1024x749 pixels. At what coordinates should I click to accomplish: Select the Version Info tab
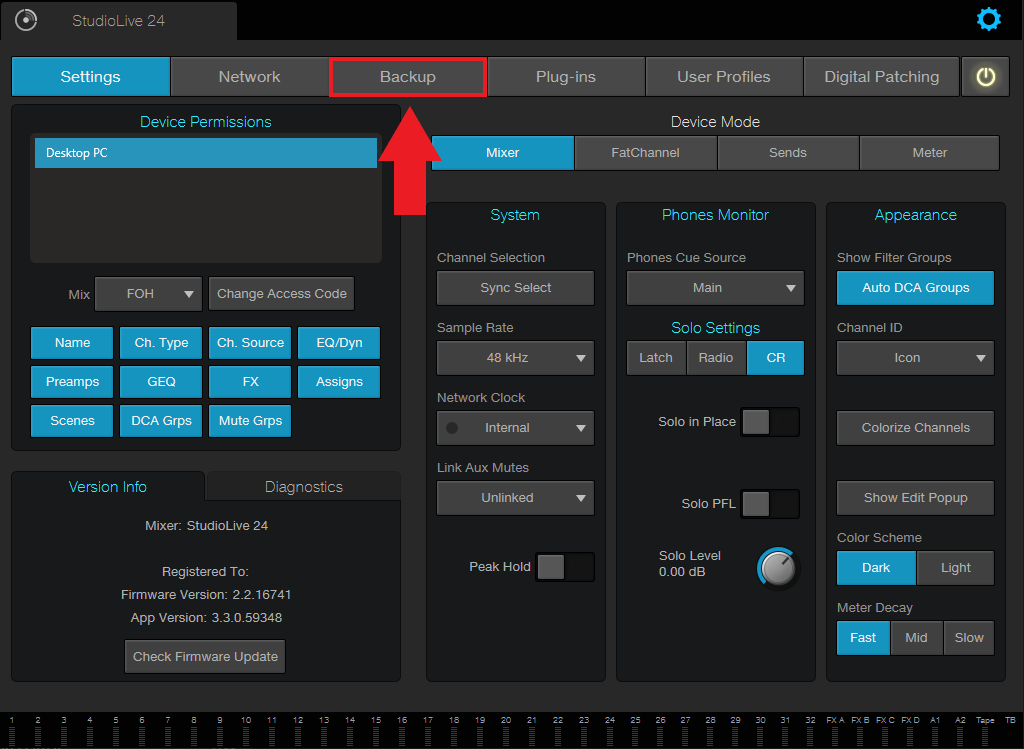click(108, 486)
